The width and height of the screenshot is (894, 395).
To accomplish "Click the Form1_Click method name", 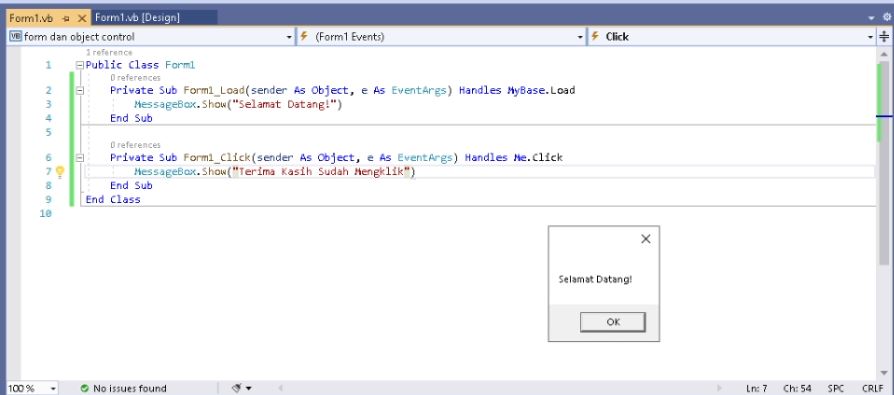I will point(217,157).
